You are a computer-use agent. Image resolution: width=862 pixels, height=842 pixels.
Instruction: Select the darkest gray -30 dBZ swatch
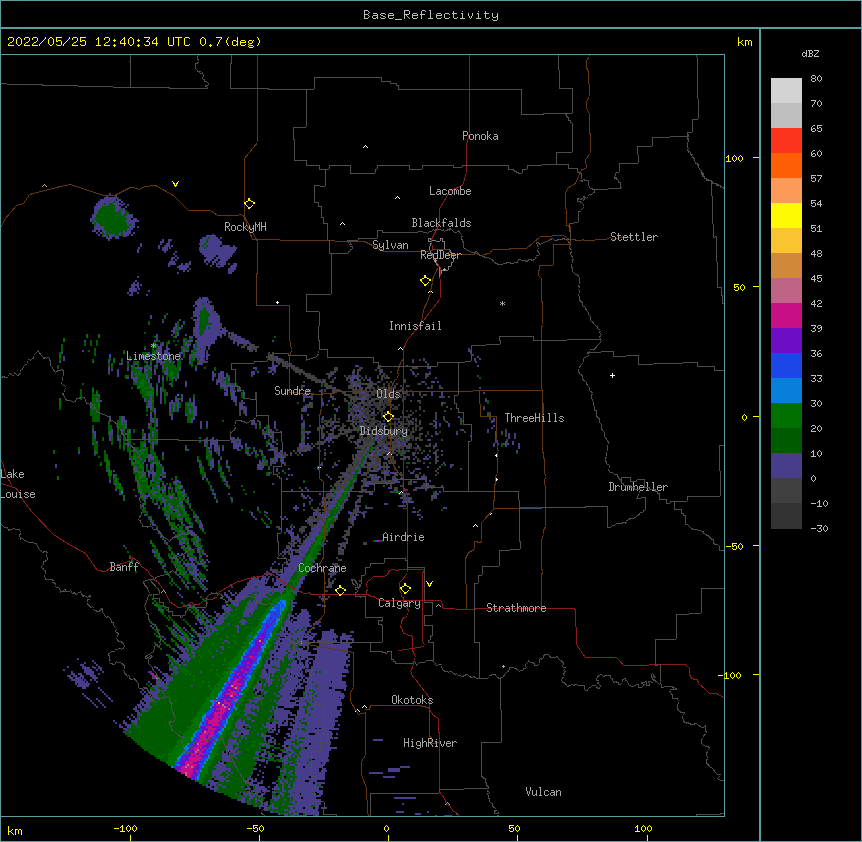coord(786,516)
